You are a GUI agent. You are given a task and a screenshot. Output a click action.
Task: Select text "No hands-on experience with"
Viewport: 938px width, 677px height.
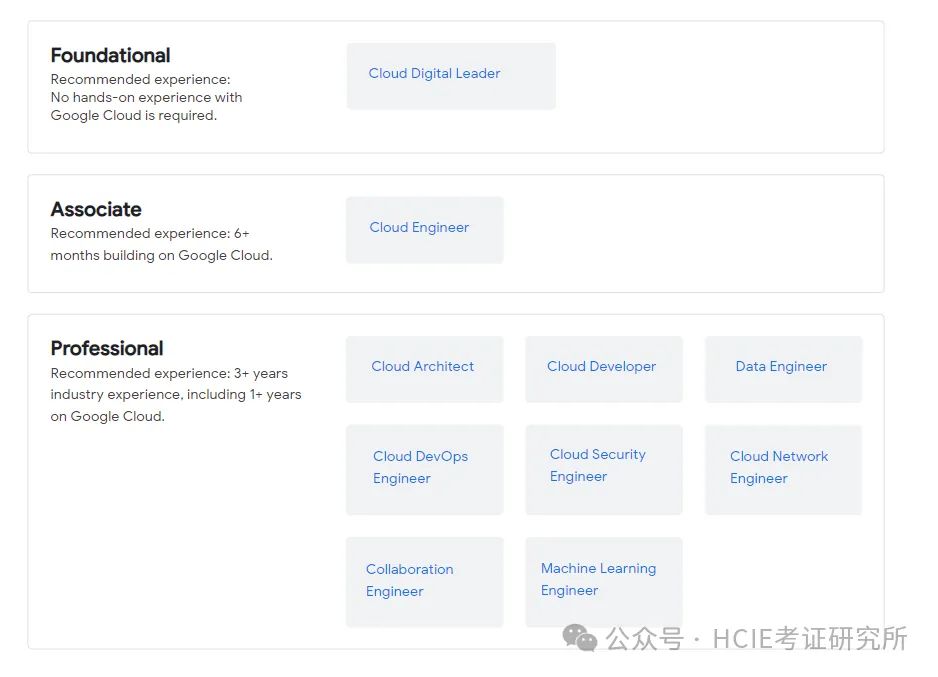click(x=146, y=97)
